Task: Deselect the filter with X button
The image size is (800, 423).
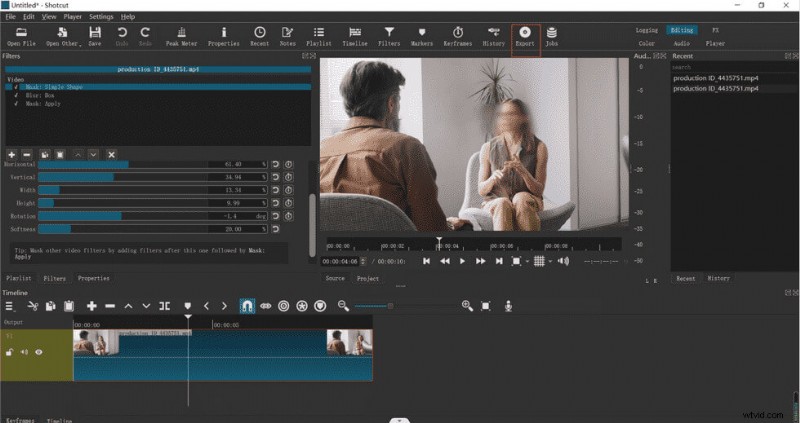Action: [111, 154]
